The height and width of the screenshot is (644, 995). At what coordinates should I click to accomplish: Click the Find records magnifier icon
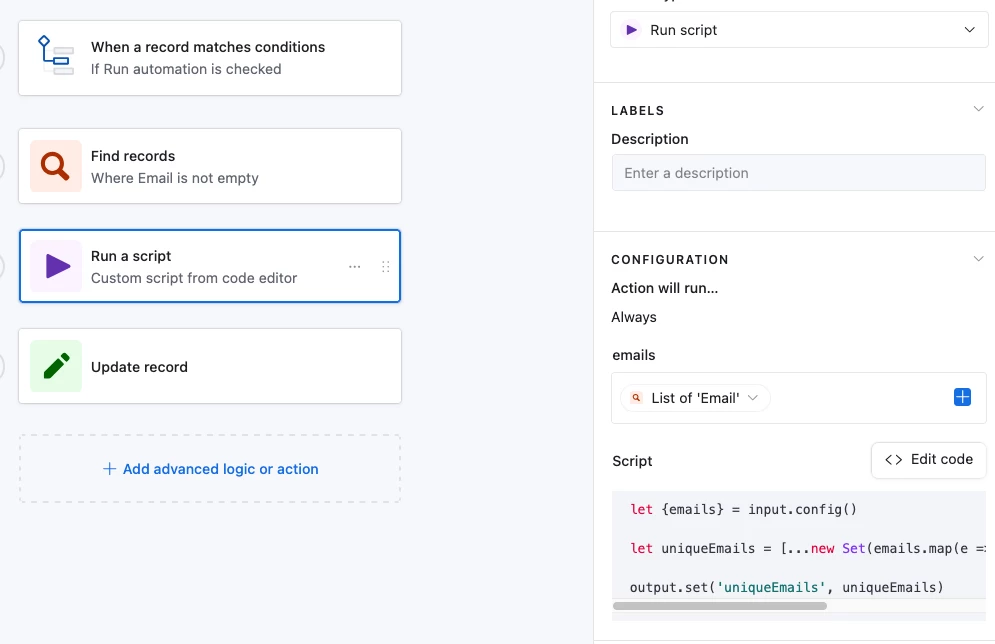click(x=56, y=166)
